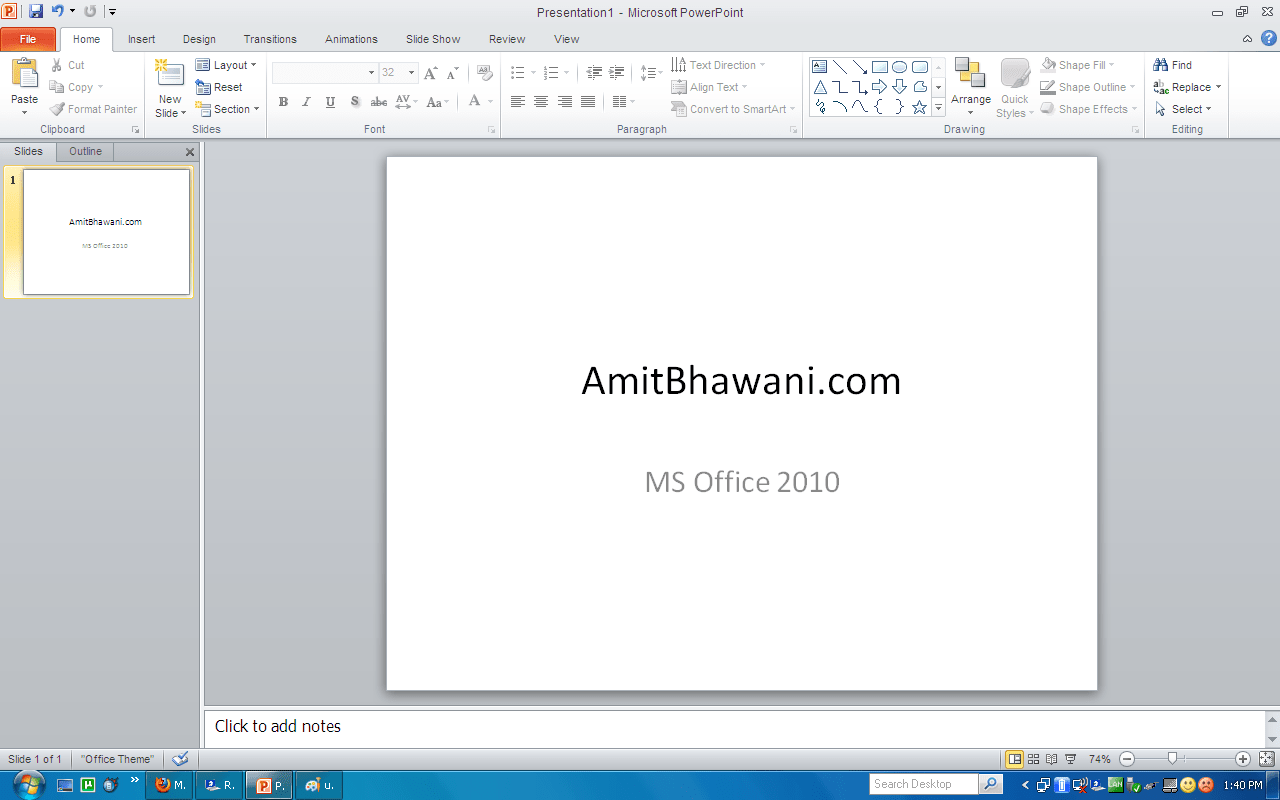
Task: Apply text Shadow effect
Action: coord(354,101)
